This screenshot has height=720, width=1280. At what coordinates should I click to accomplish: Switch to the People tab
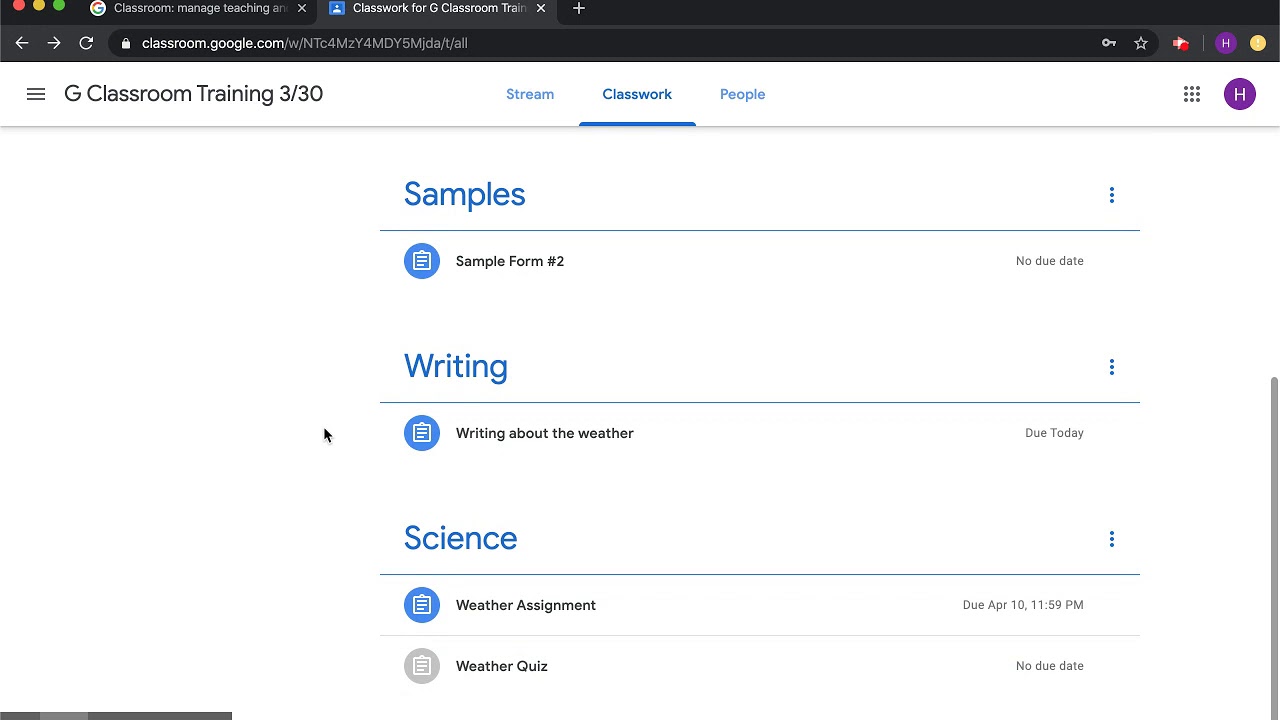tap(742, 94)
